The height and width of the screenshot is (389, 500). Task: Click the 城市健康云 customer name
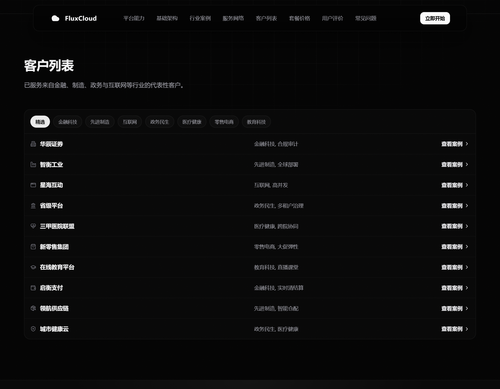point(54,329)
